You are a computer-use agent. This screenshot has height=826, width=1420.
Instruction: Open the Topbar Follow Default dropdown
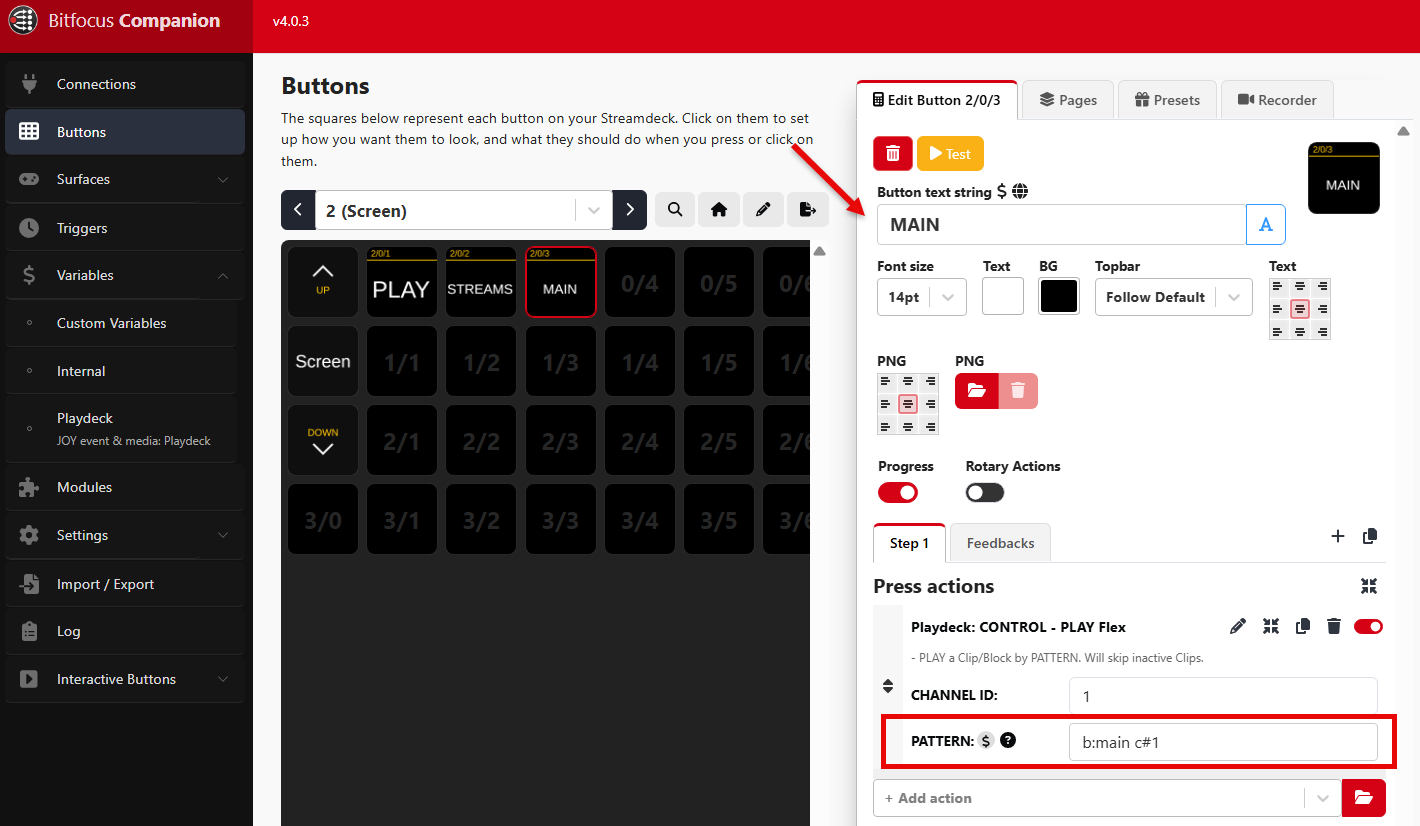[x=1173, y=297]
